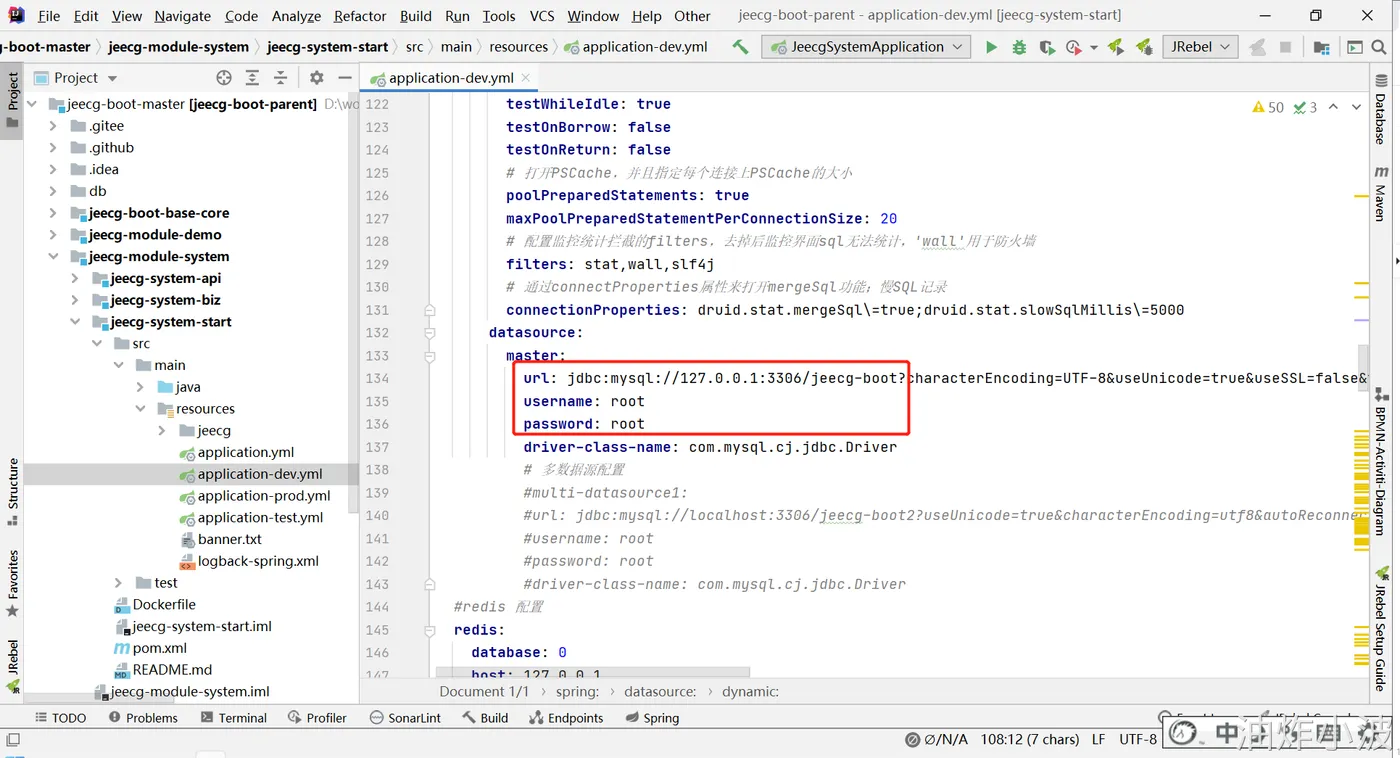Close the application-dev.yml editor tab

[x=526, y=77]
